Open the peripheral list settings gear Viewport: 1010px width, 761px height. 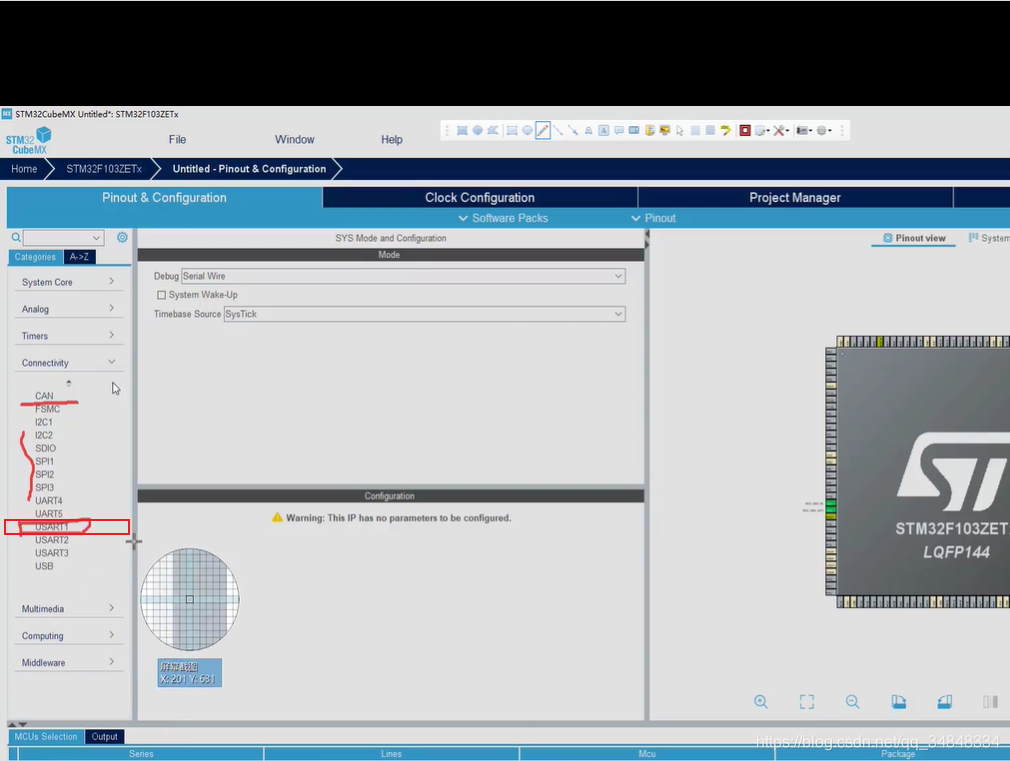[x=122, y=237]
